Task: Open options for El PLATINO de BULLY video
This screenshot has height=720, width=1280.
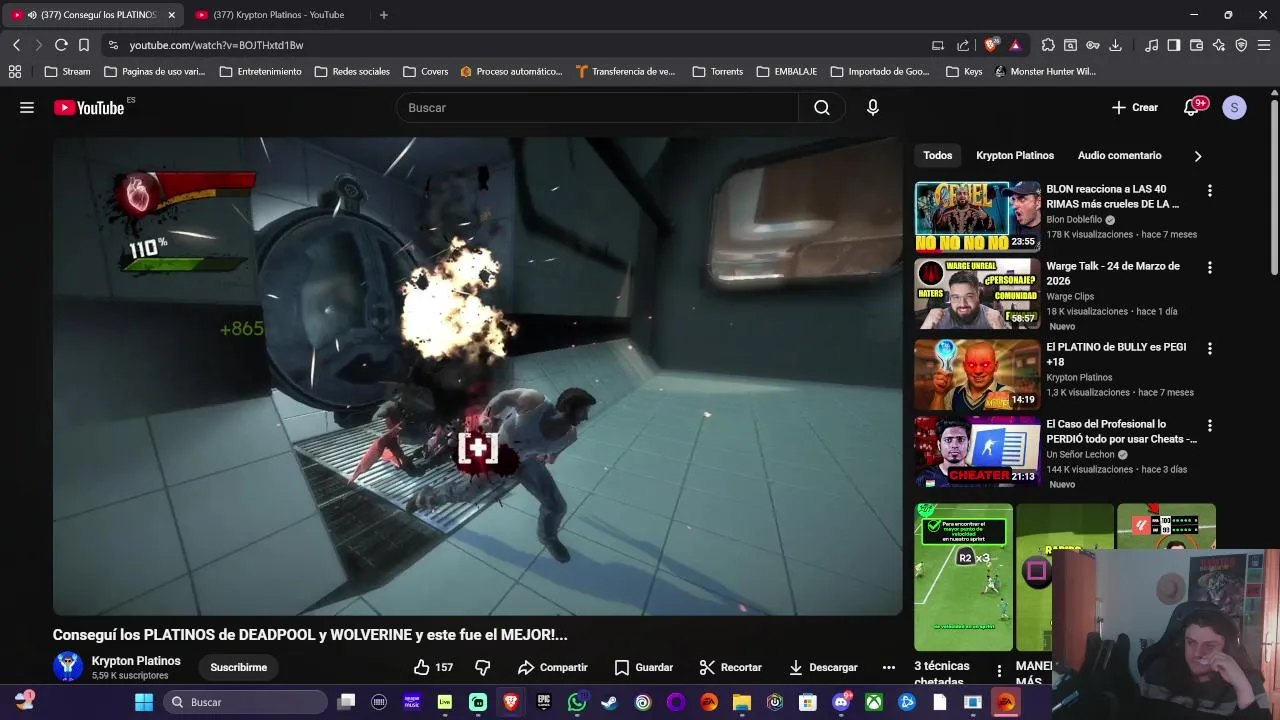Action: [x=1209, y=349]
